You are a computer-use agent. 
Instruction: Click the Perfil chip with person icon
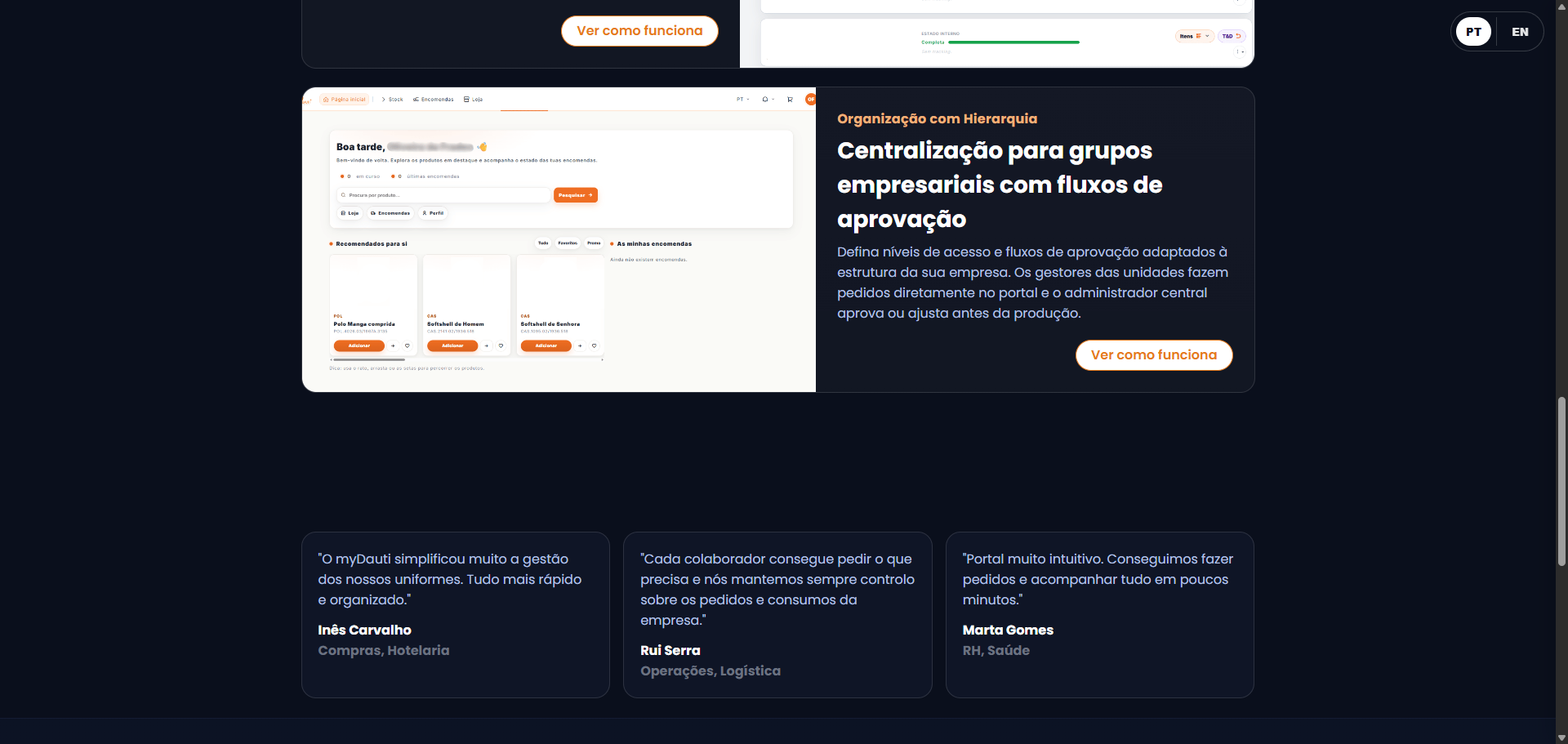click(434, 213)
